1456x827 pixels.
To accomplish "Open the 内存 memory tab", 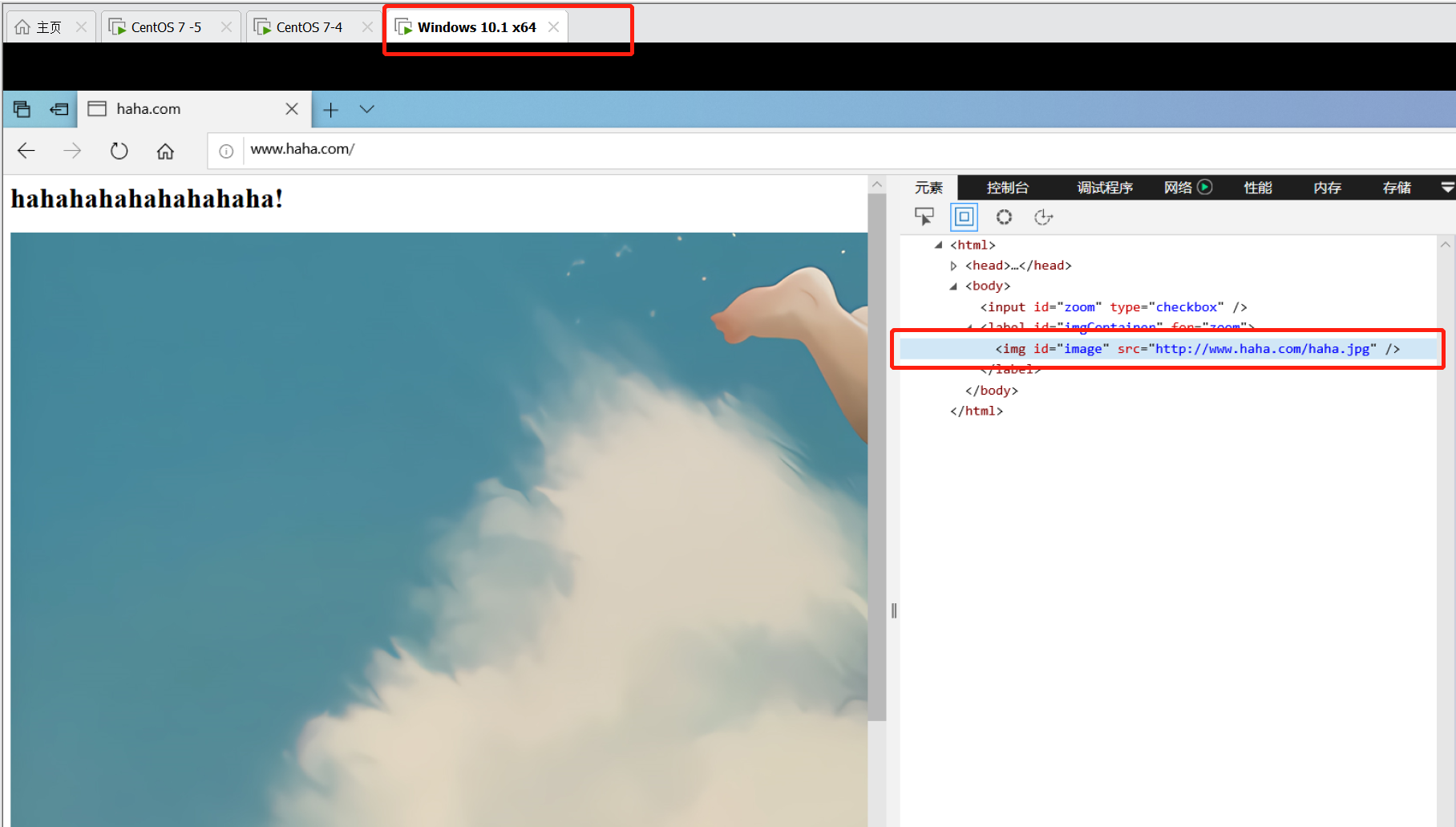I will pyautogui.click(x=1327, y=188).
